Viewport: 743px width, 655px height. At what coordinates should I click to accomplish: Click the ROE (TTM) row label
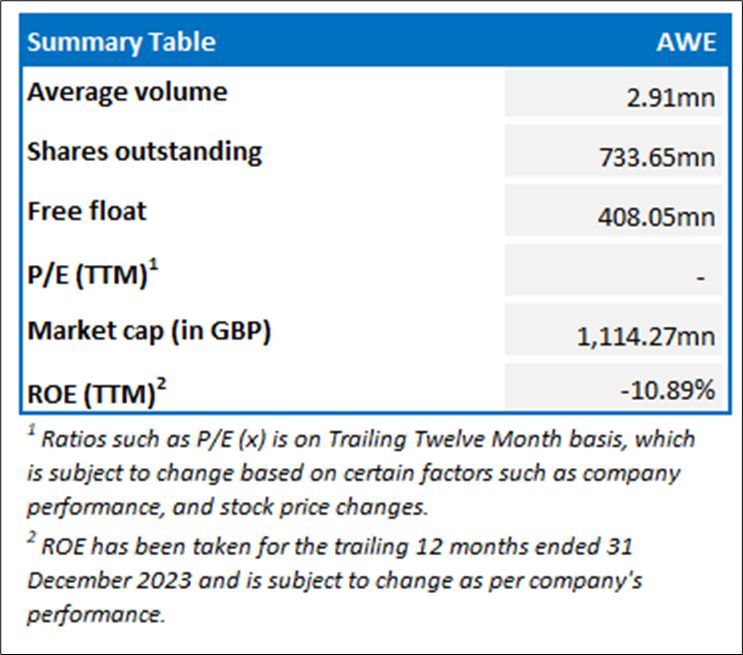click(88, 393)
